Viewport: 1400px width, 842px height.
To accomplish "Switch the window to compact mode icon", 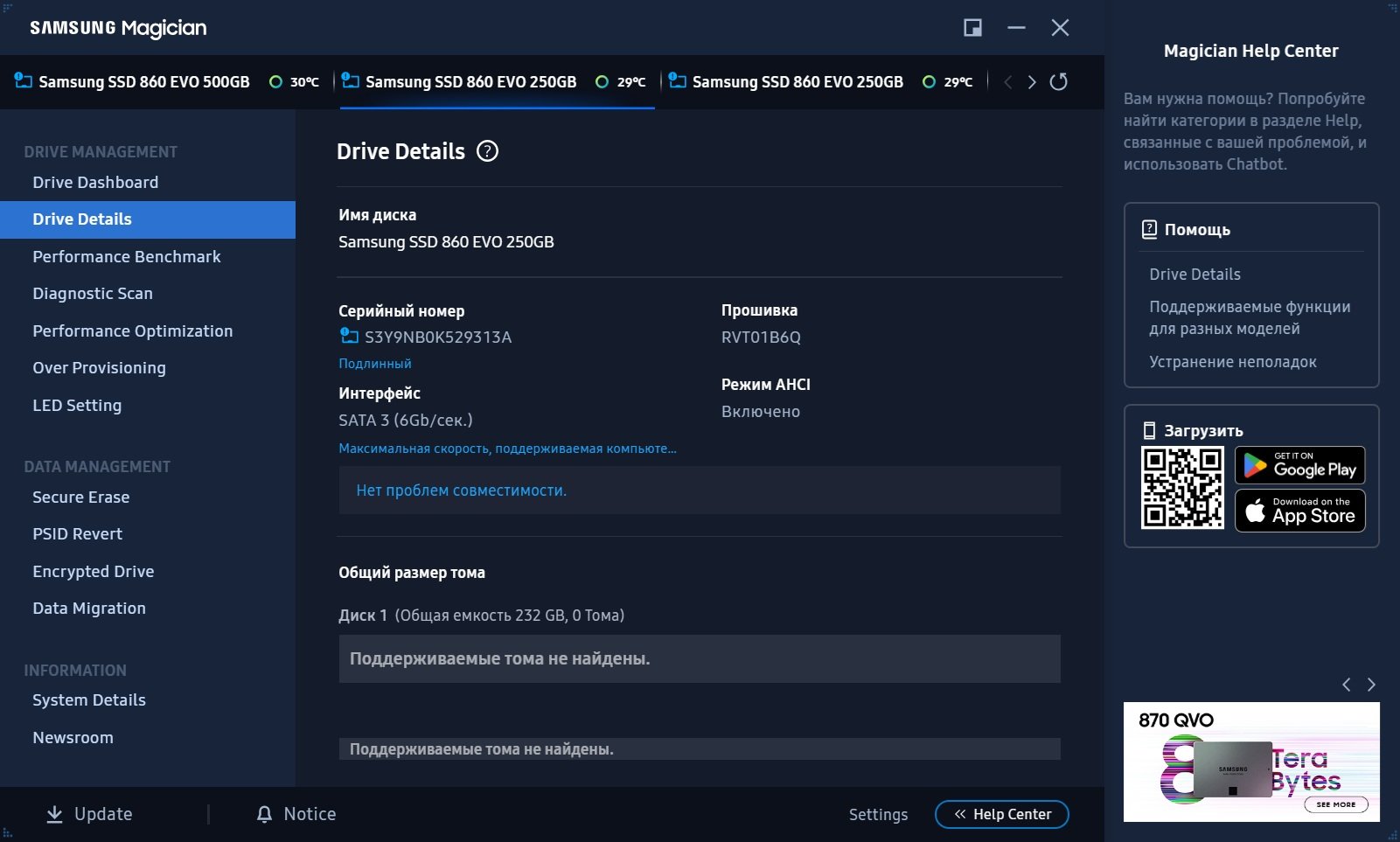I will click(x=972, y=28).
